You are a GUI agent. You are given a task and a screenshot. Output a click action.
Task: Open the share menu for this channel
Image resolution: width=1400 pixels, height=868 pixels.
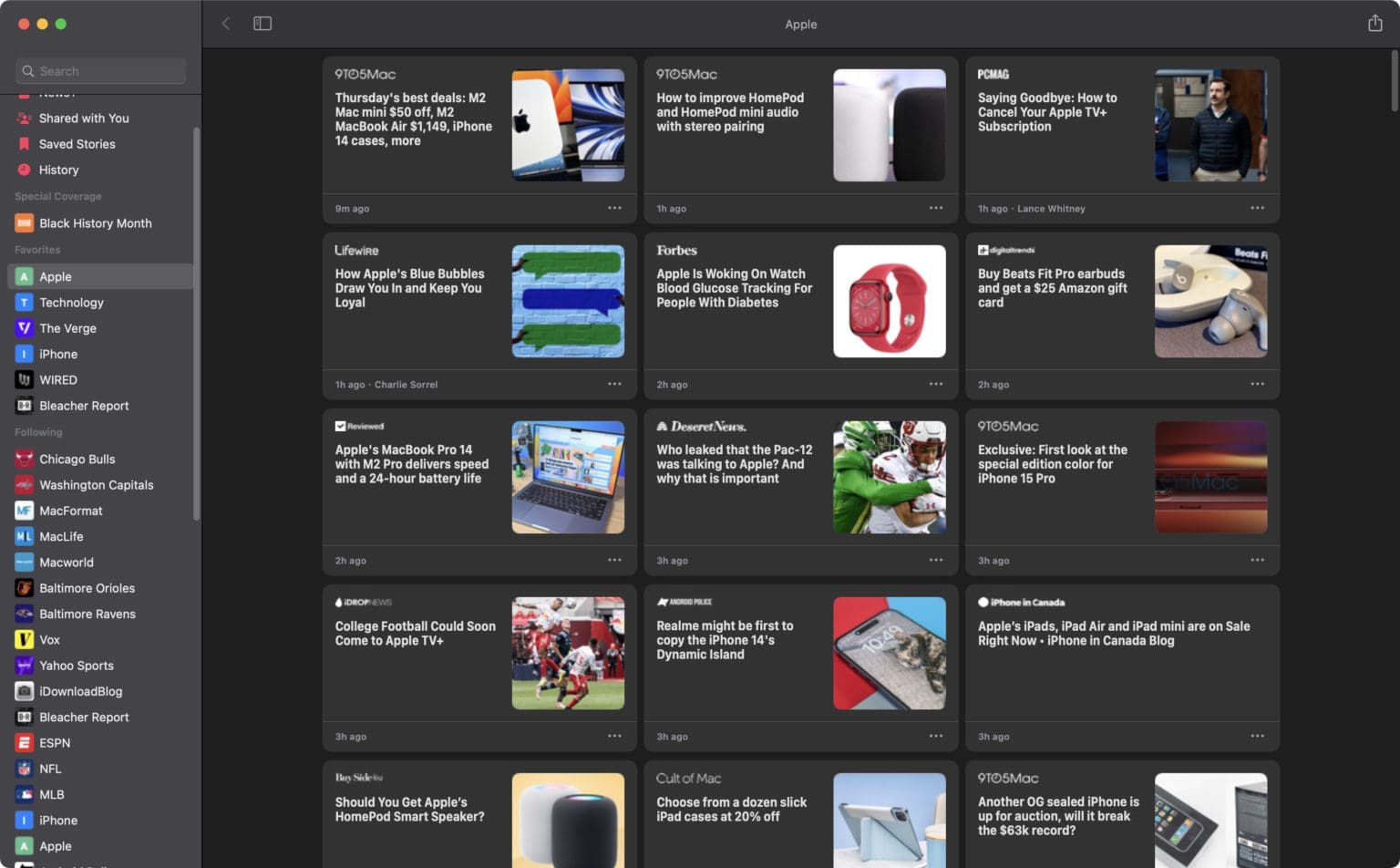pos(1374,23)
